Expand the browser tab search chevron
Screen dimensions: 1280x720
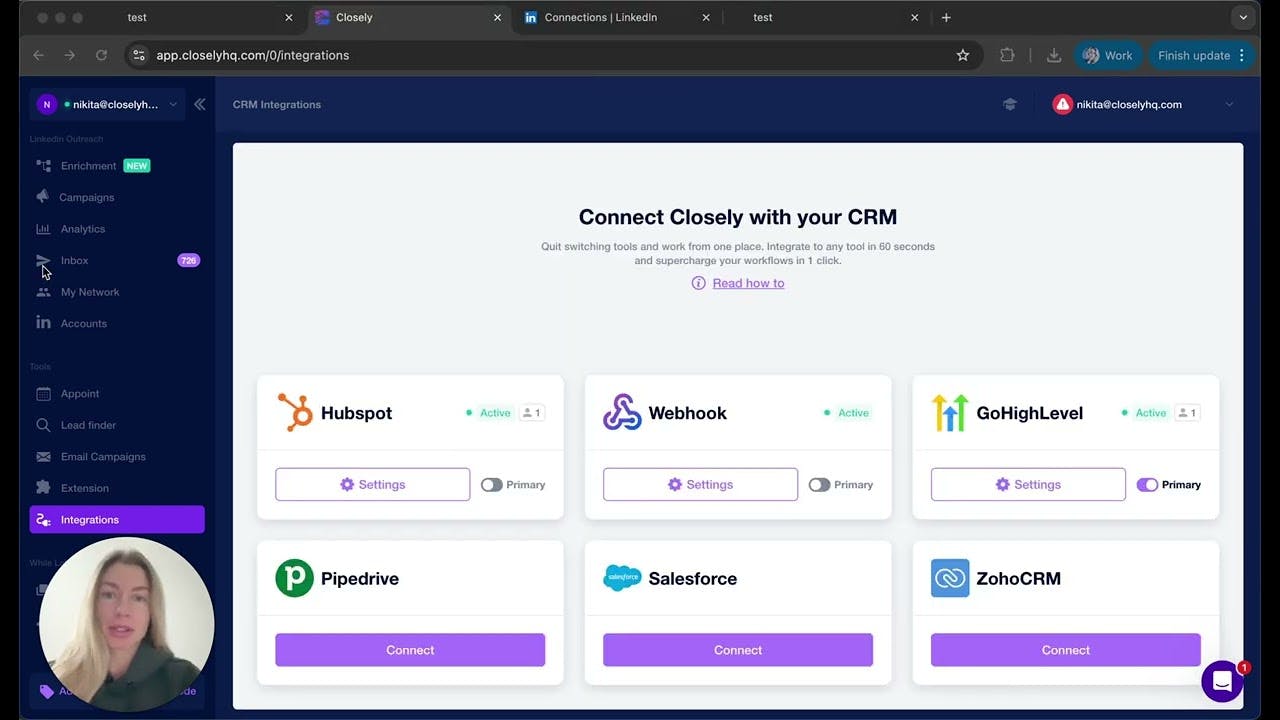coord(1243,17)
